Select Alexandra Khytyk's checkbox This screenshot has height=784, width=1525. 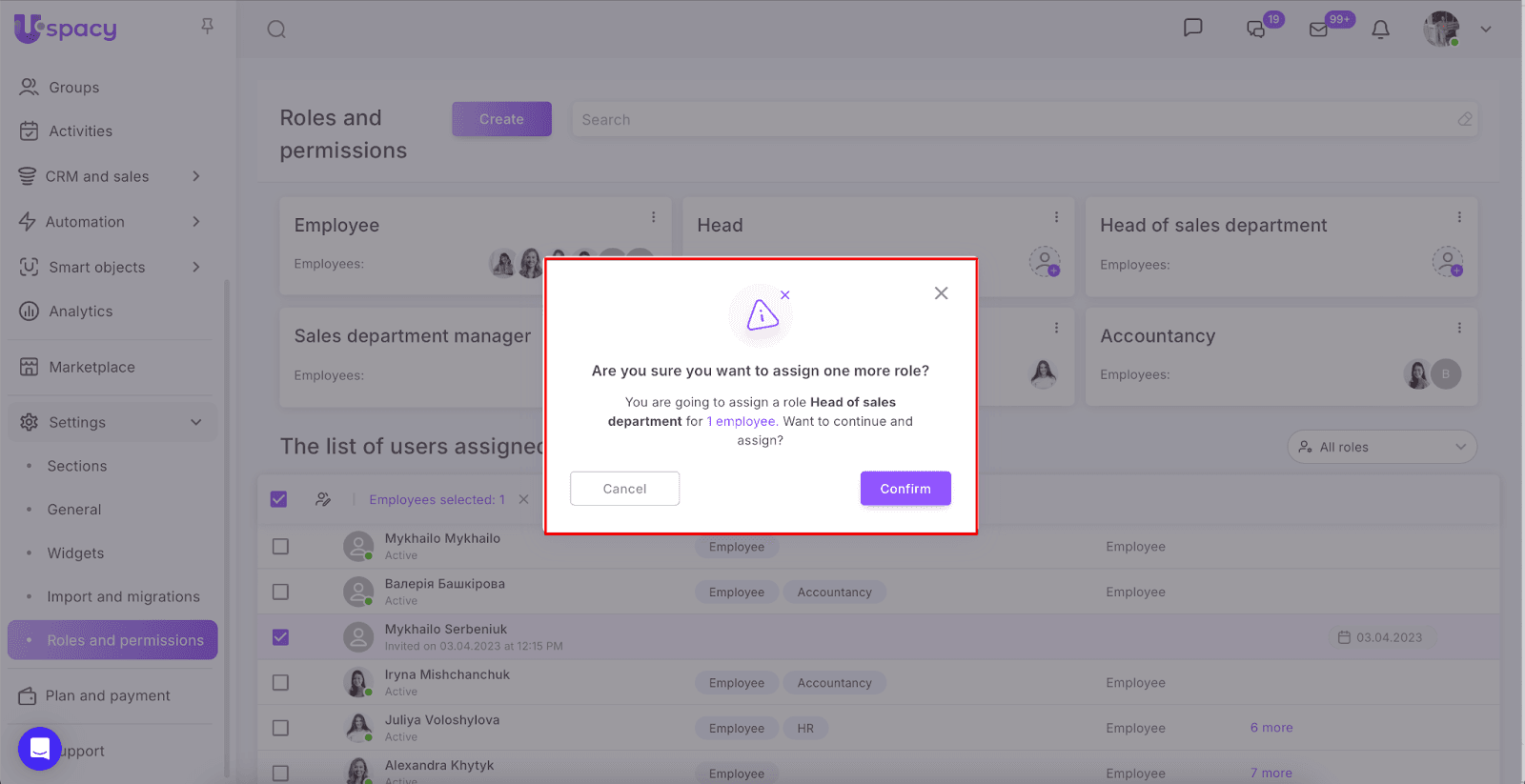pos(280,774)
